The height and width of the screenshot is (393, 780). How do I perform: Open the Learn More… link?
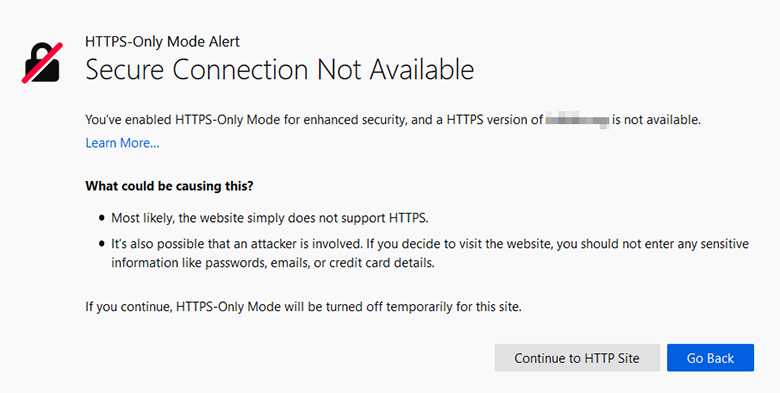coord(122,143)
